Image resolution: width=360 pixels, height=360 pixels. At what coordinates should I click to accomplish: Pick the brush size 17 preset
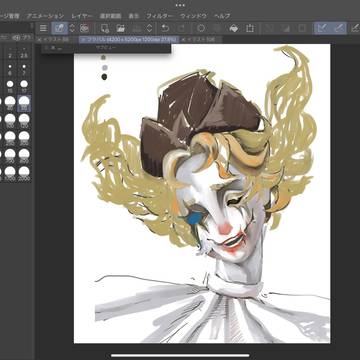[24, 86]
